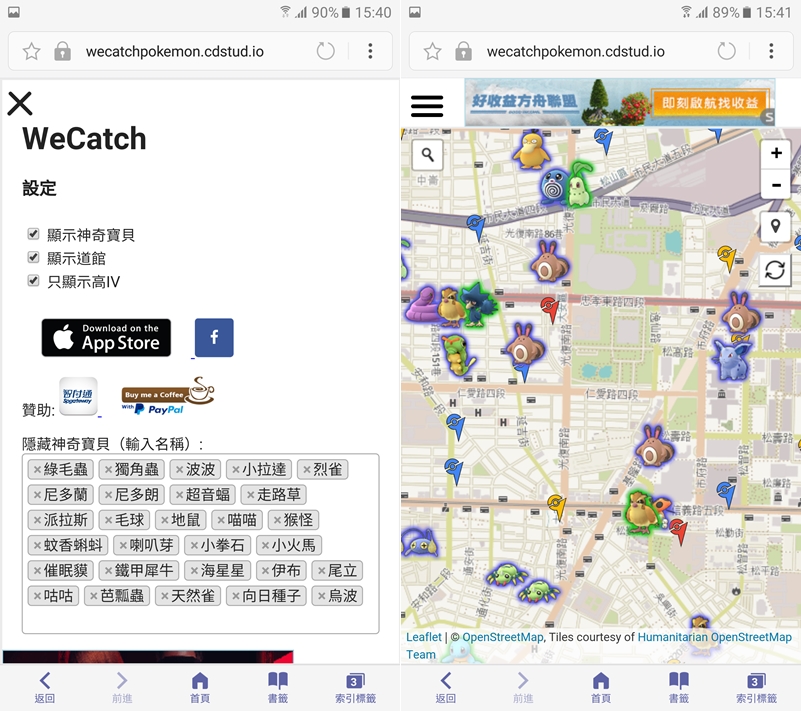This screenshot has height=711, width=801.
Task: Open the 好收益方舟聯盟 banner ad
Action: tap(620, 102)
